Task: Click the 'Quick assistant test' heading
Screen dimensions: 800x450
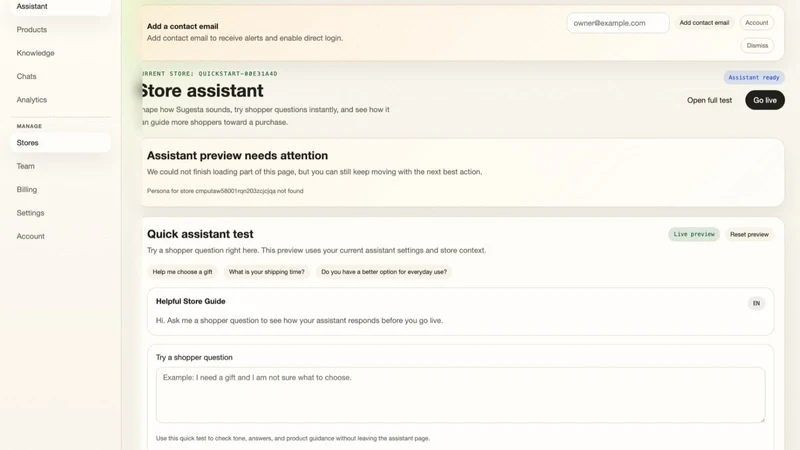Action: tap(200, 234)
